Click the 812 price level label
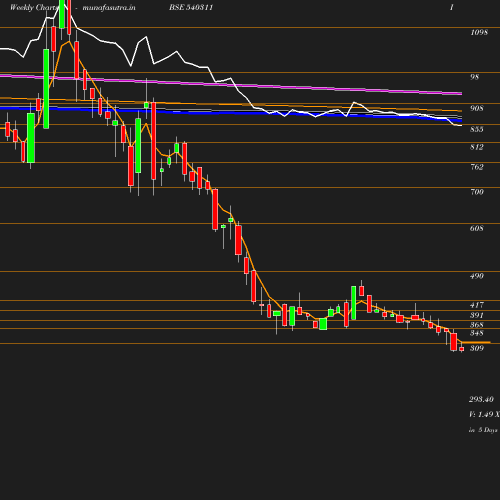 (477, 147)
